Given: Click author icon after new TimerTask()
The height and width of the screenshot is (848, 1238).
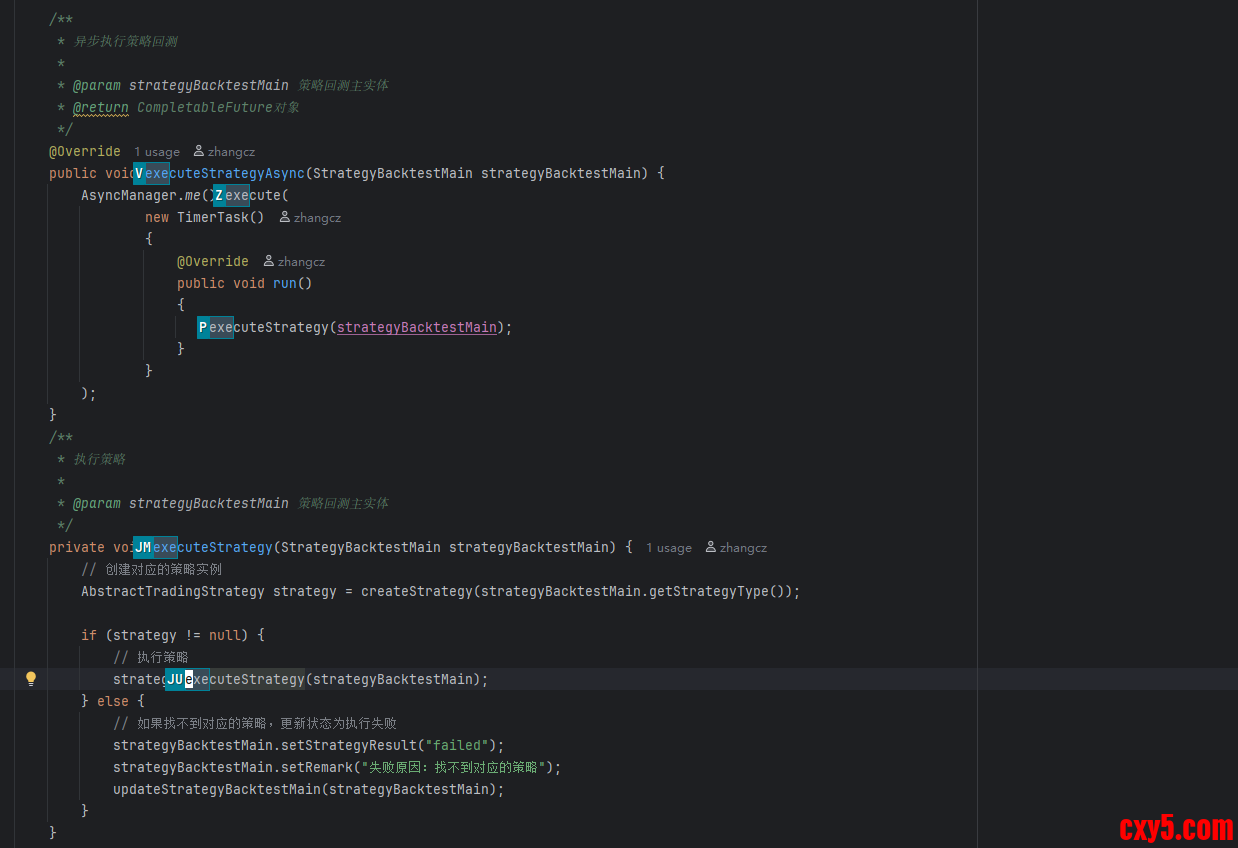Looking at the screenshot, I should (x=285, y=217).
